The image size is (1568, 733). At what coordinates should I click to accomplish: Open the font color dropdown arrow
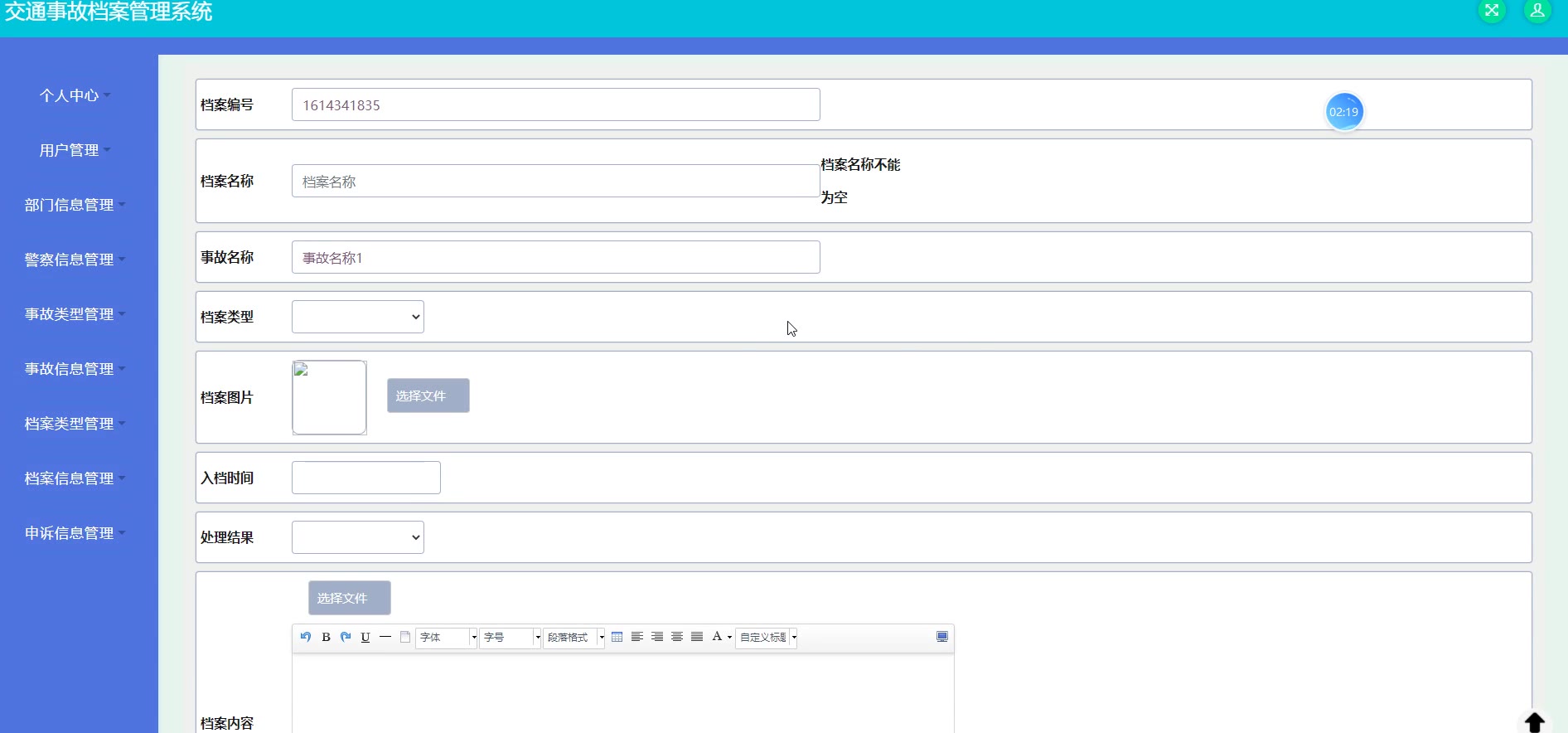[x=729, y=638]
